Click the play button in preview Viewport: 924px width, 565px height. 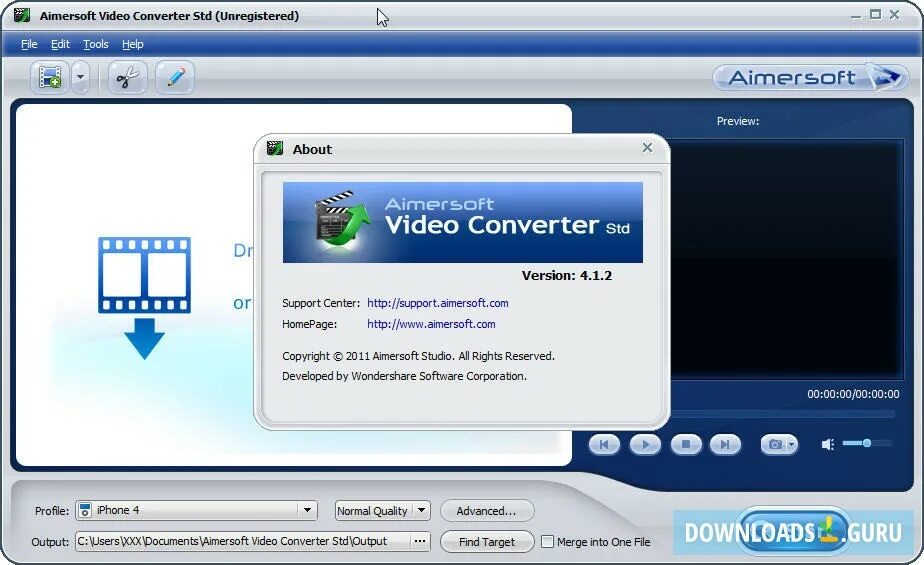pos(645,444)
